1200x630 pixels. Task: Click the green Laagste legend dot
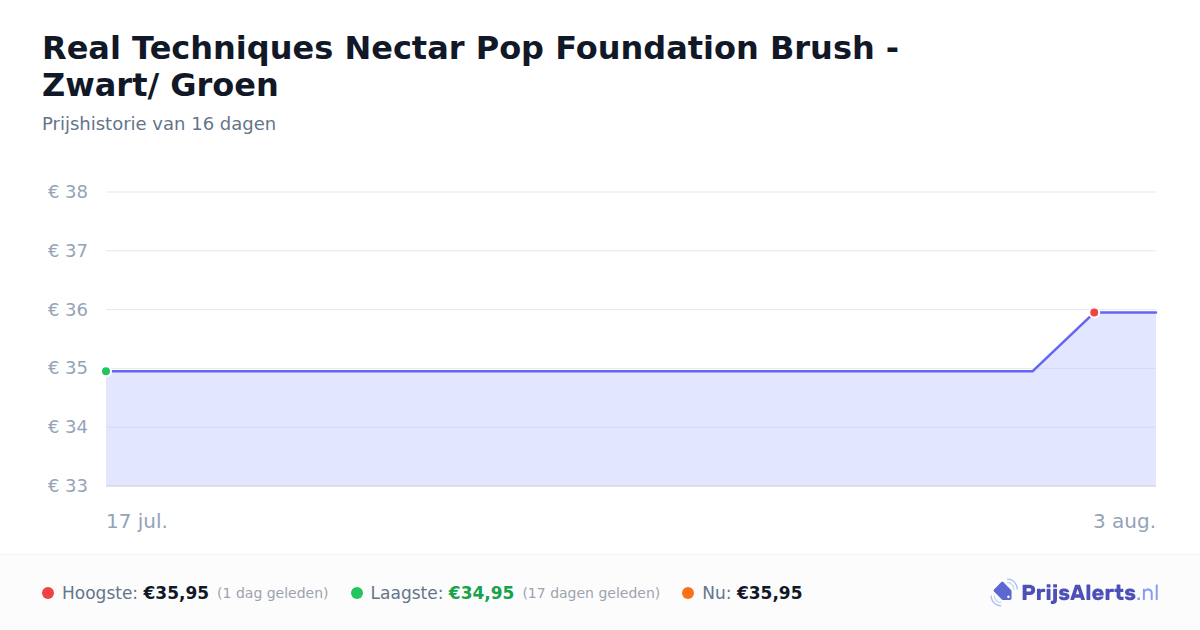click(x=357, y=593)
